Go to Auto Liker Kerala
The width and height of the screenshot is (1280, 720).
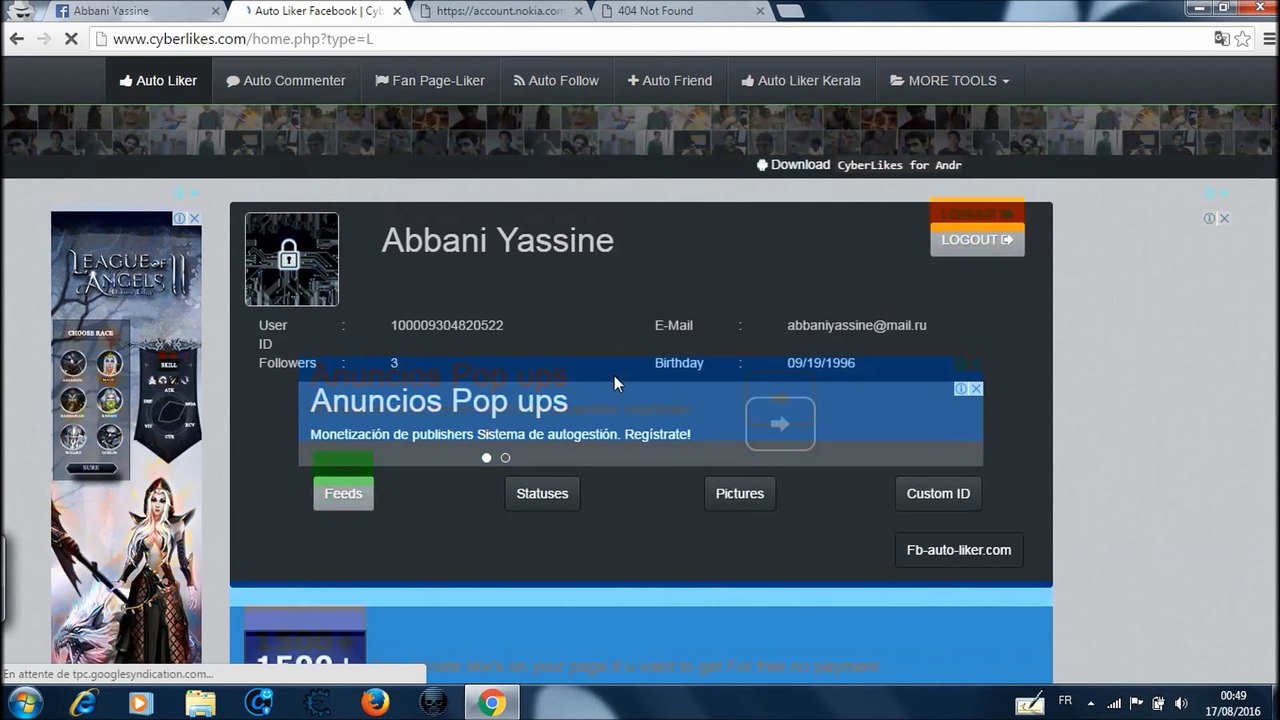[x=801, y=81]
